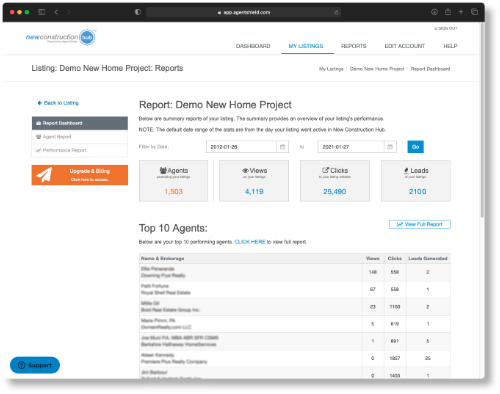Open the downloads icon in Safari toolbar

pos(434,12)
